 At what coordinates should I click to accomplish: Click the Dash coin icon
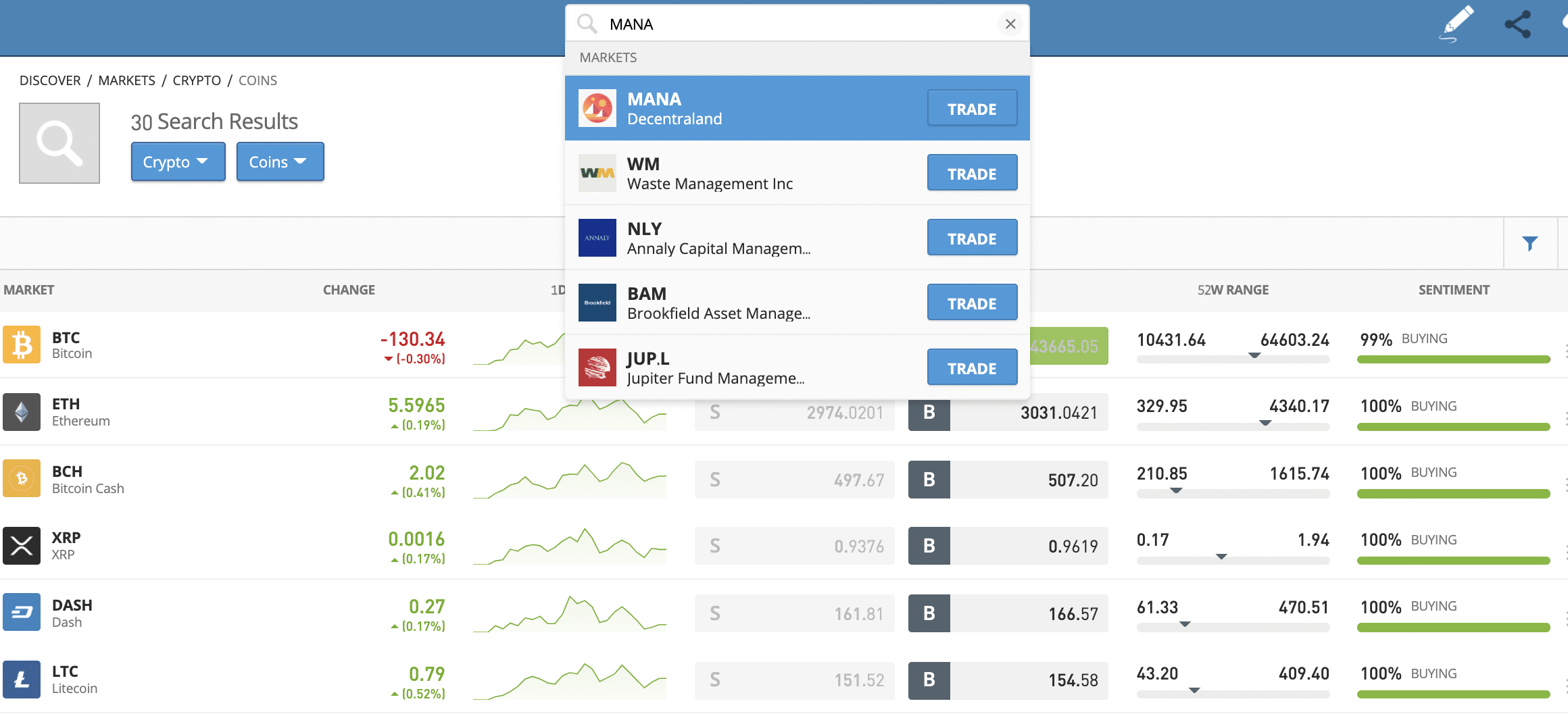click(22, 612)
